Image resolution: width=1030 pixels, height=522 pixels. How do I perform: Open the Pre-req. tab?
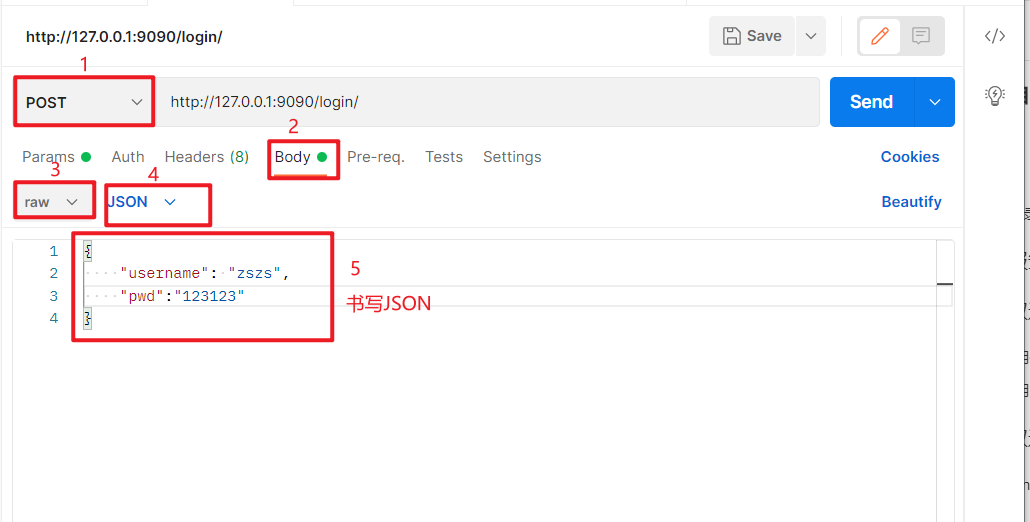coord(376,157)
